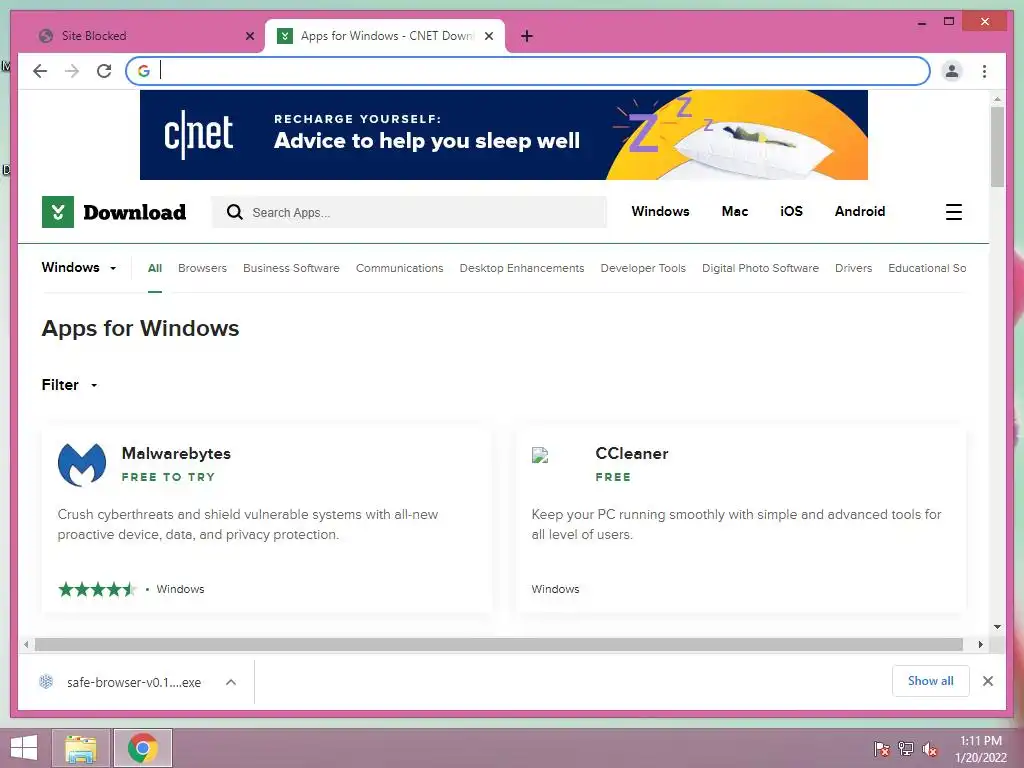
Task: Click the Malwarebytes star rating
Action: [x=97, y=590]
